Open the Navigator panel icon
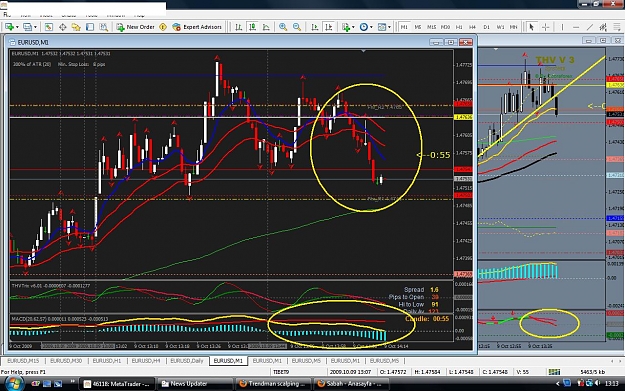This screenshot has width=625, height=391. click(x=76, y=27)
